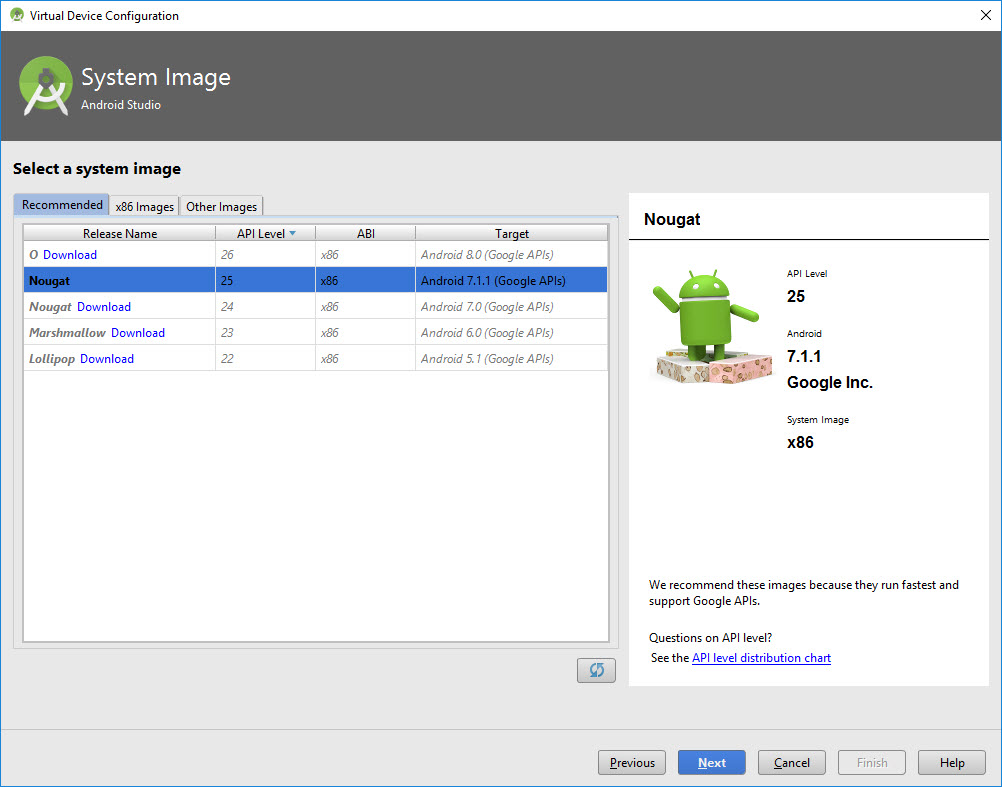Download the Lollipop system image

(x=107, y=359)
